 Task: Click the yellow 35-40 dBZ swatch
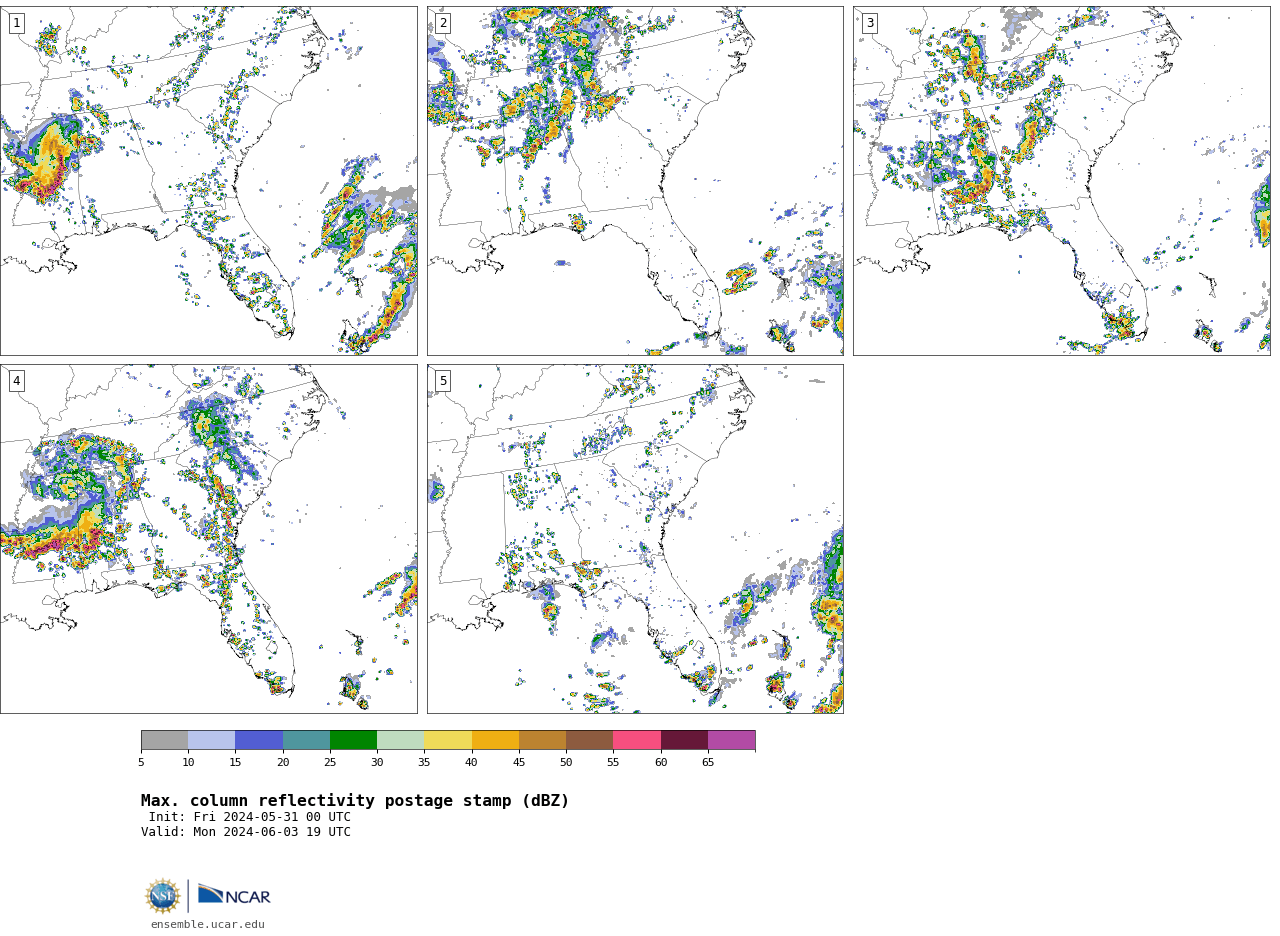point(448,740)
